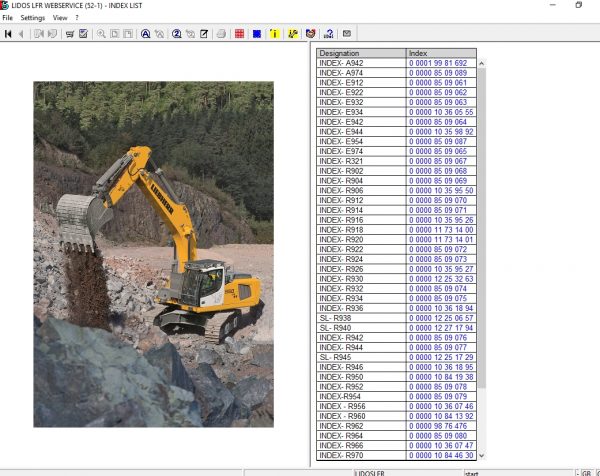The height and width of the screenshot is (476, 600).
Task: Click the yellow information icon
Action: pos(274,34)
